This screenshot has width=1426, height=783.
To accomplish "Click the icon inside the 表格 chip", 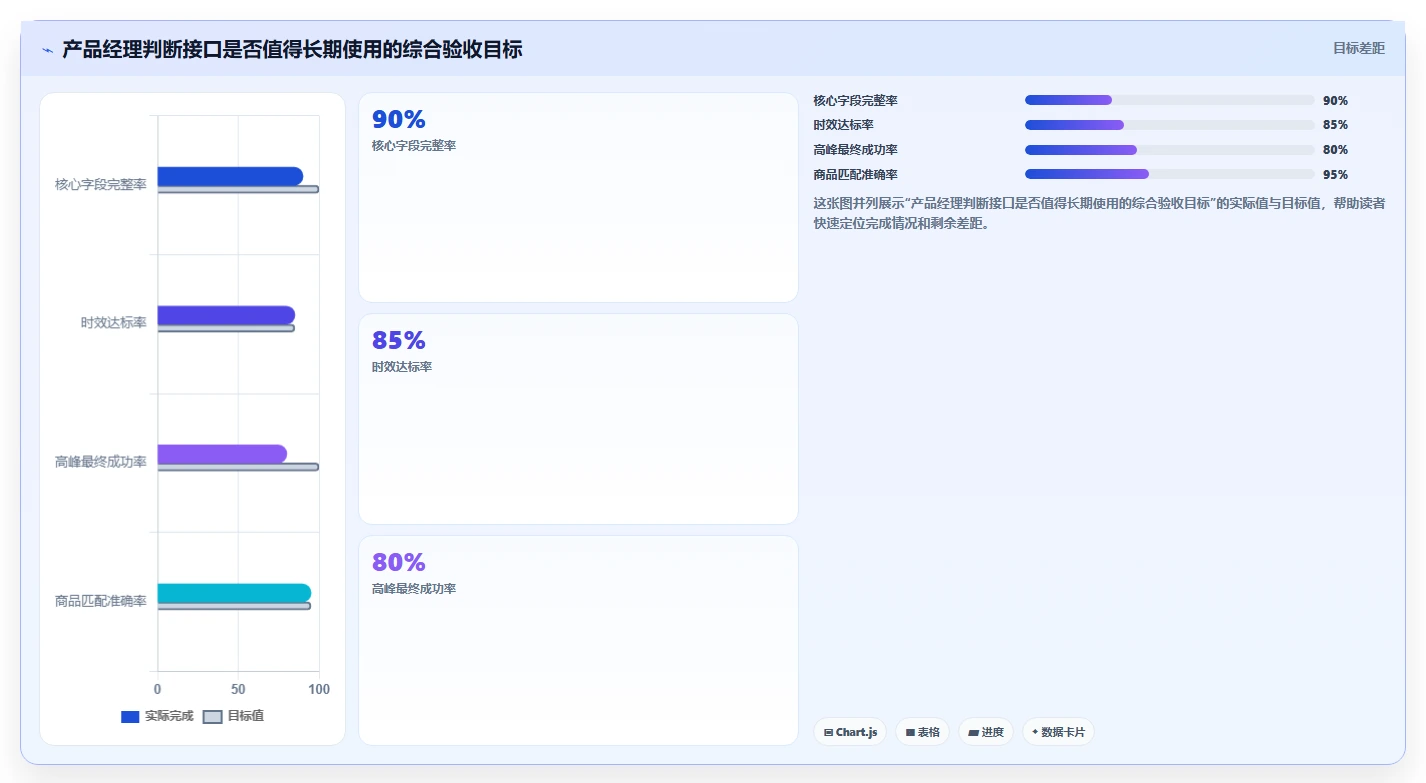I will 910,733.
